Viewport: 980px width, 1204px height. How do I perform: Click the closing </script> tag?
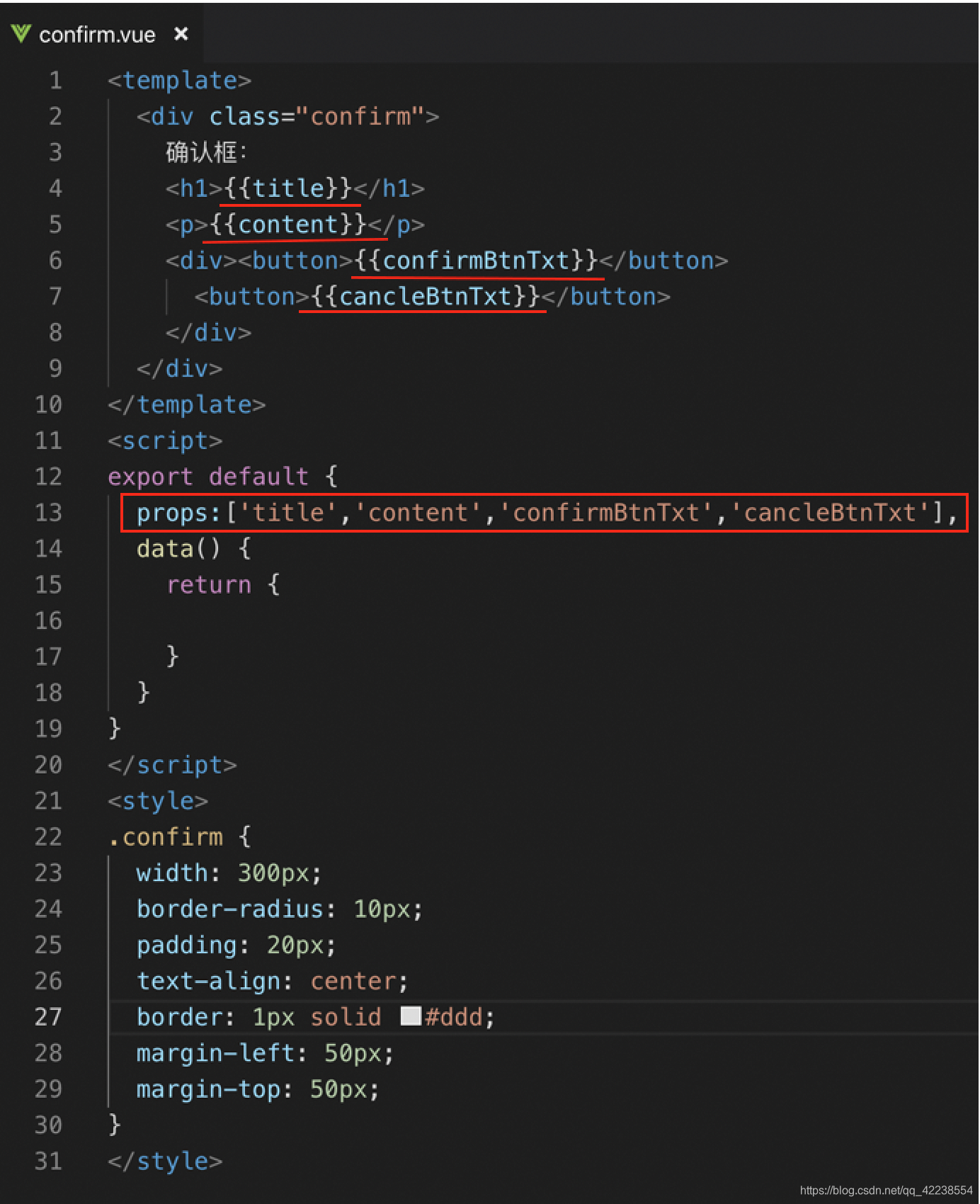point(173,765)
